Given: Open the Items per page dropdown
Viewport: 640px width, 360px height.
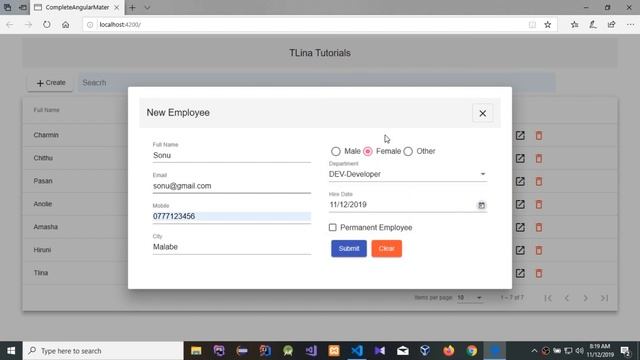Looking at the screenshot, I should coord(469,298).
